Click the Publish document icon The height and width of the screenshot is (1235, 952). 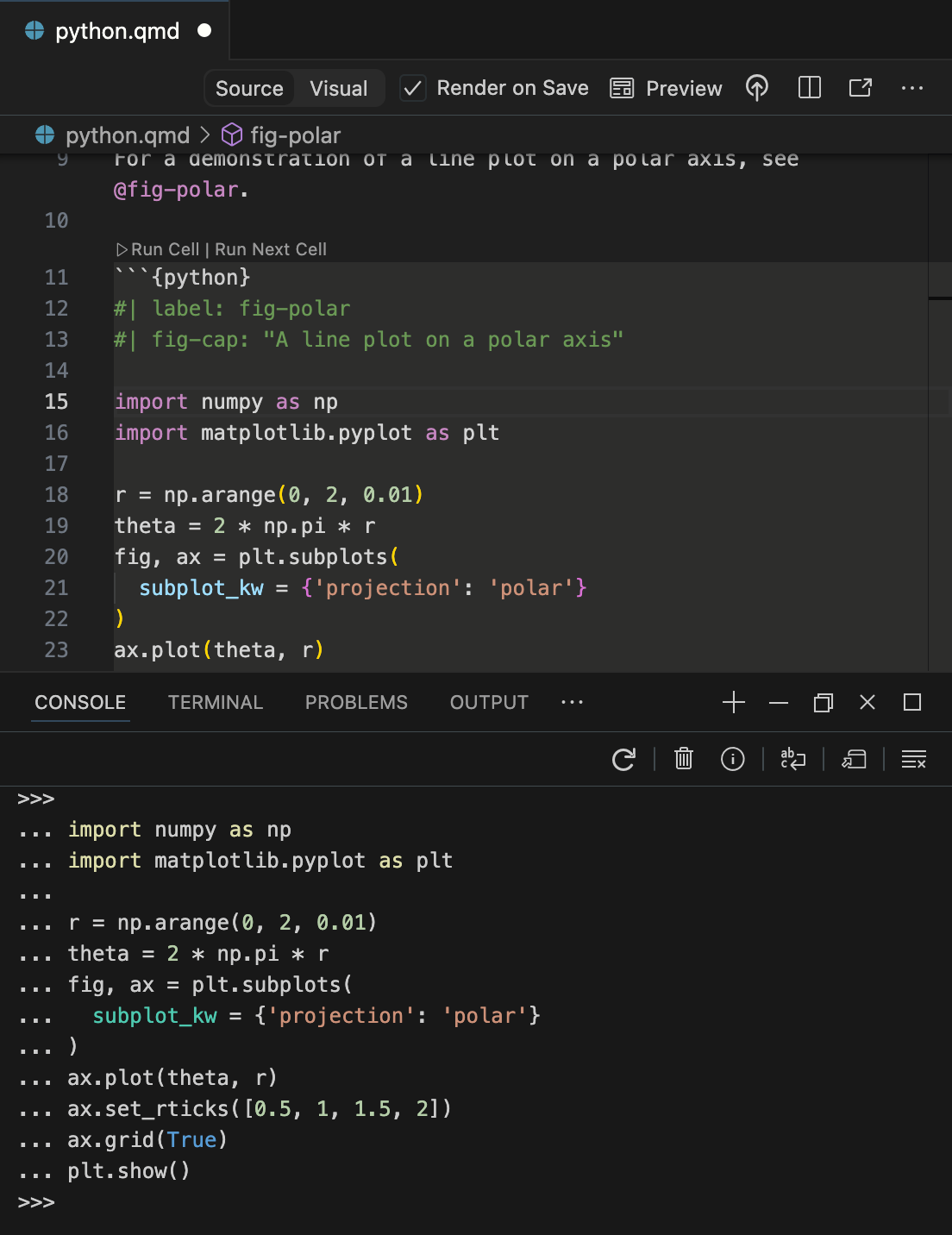pyautogui.click(x=756, y=88)
